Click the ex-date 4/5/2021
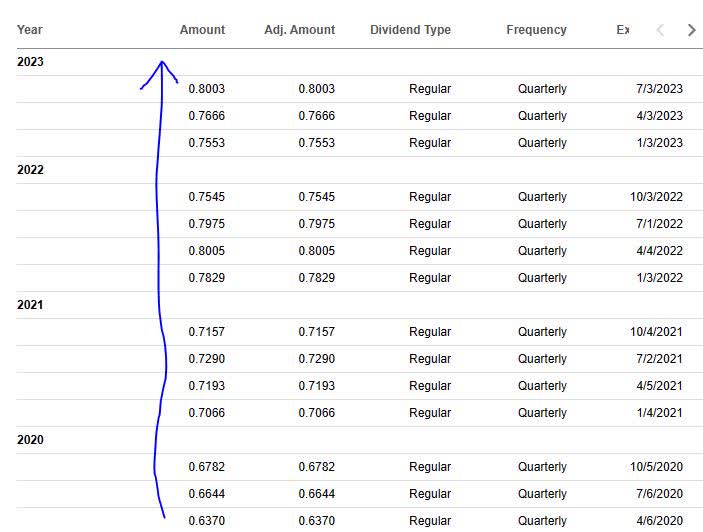This screenshot has width=703, height=532. [x=660, y=385]
